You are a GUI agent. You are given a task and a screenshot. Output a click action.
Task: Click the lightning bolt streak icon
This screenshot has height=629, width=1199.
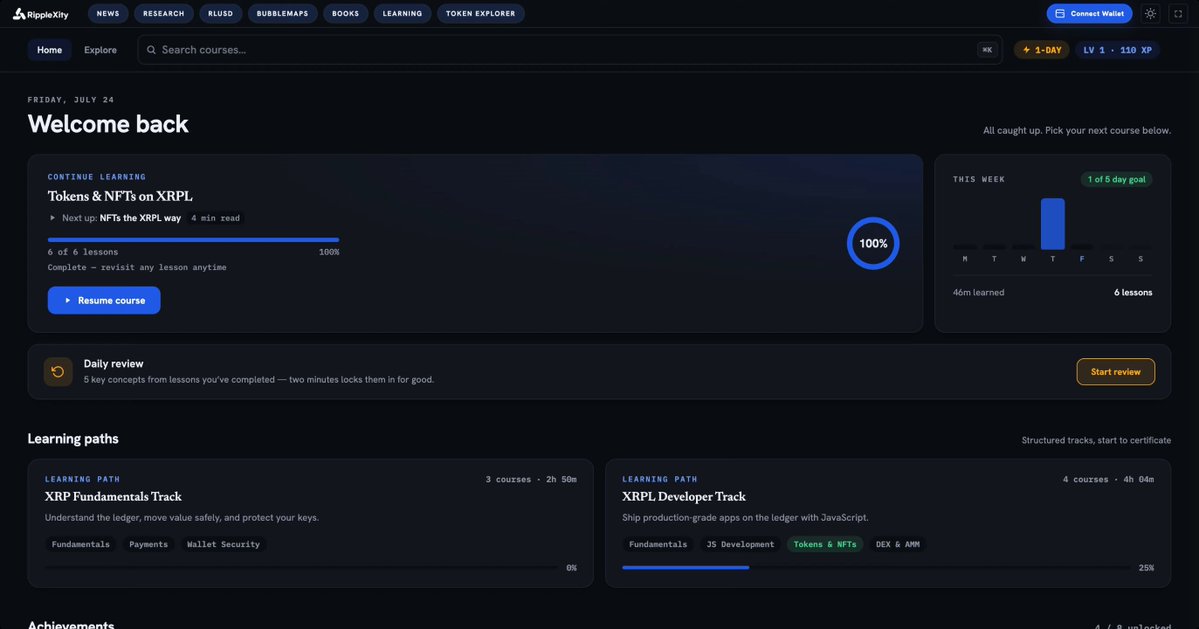click(1026, 50)
